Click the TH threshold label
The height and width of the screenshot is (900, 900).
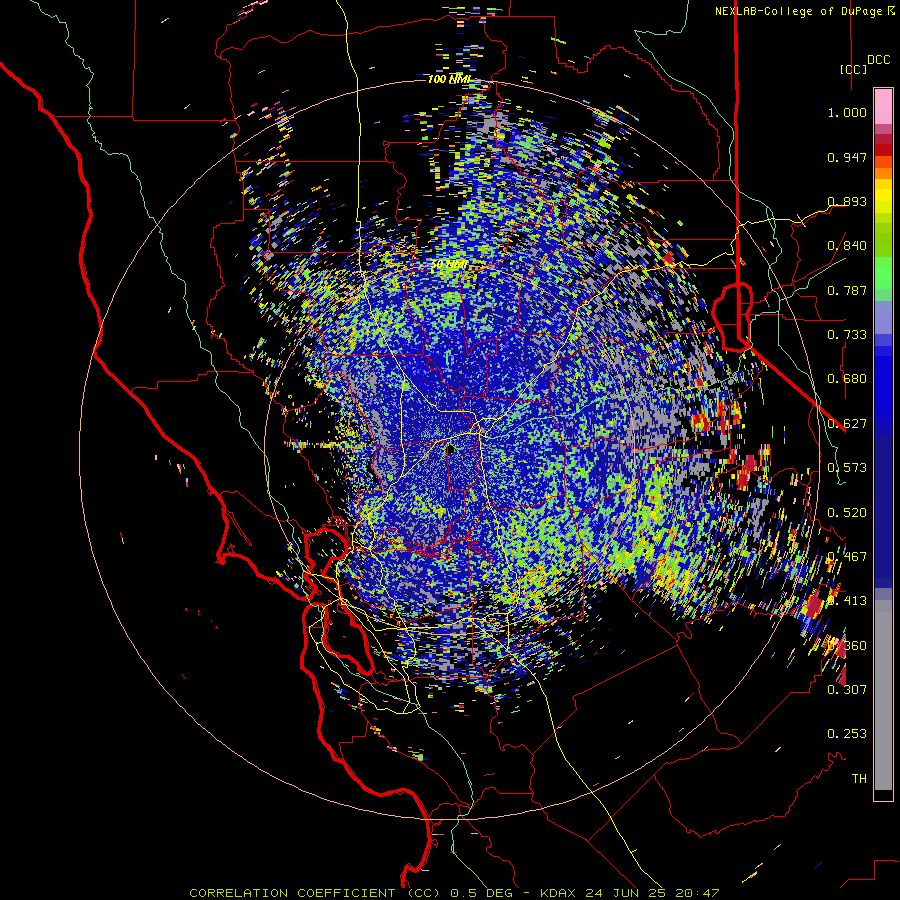(859, 779)
